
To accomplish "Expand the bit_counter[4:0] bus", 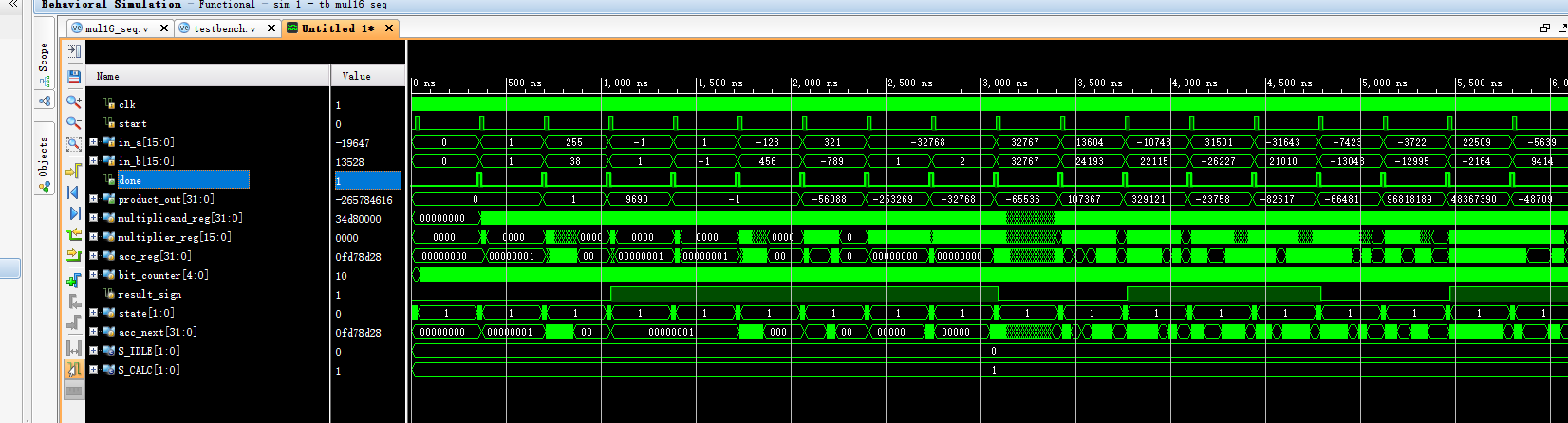I will tap(93, 275).
